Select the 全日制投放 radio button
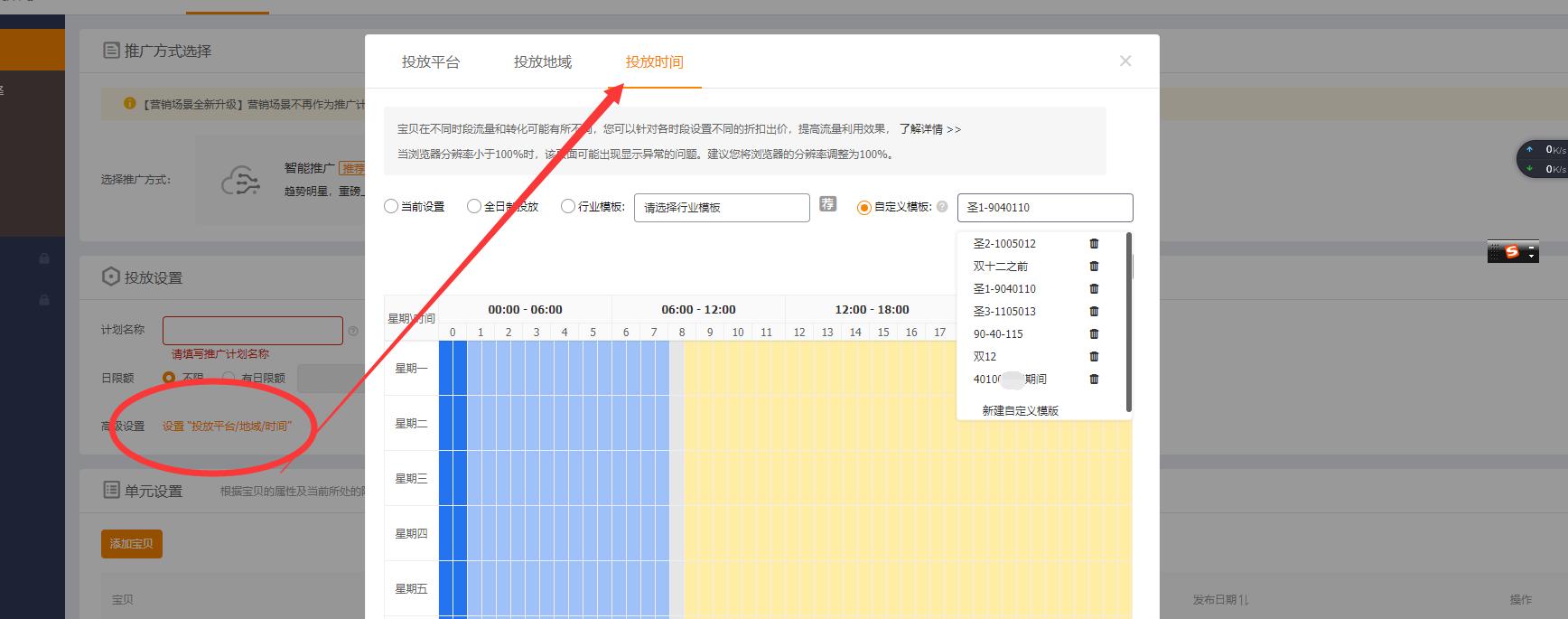Viewport: 1568px width, 619px height. pyautogui.click(x=473, y=207)
